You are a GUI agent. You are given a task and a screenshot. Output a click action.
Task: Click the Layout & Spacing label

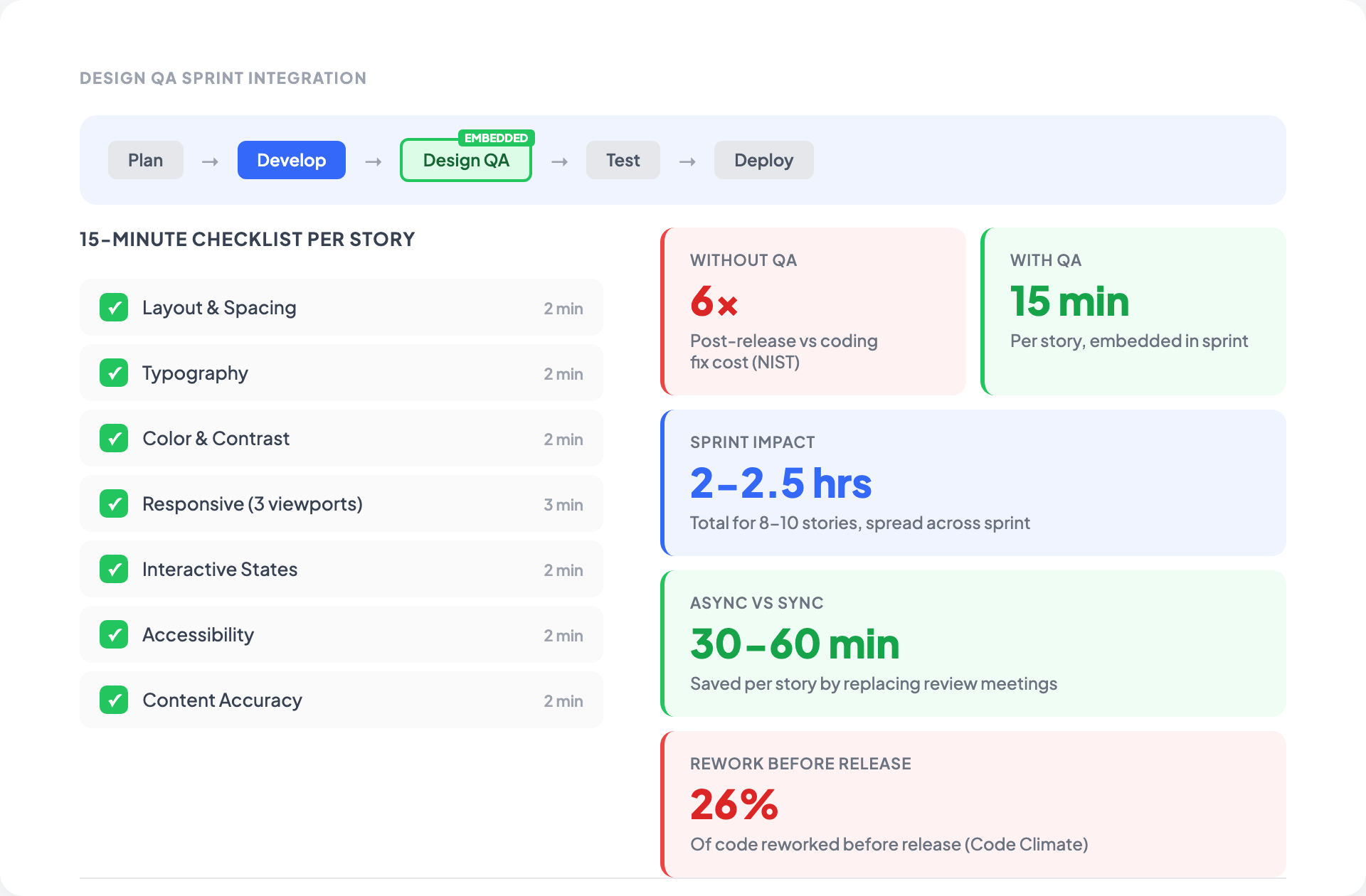tap(219, 308)
